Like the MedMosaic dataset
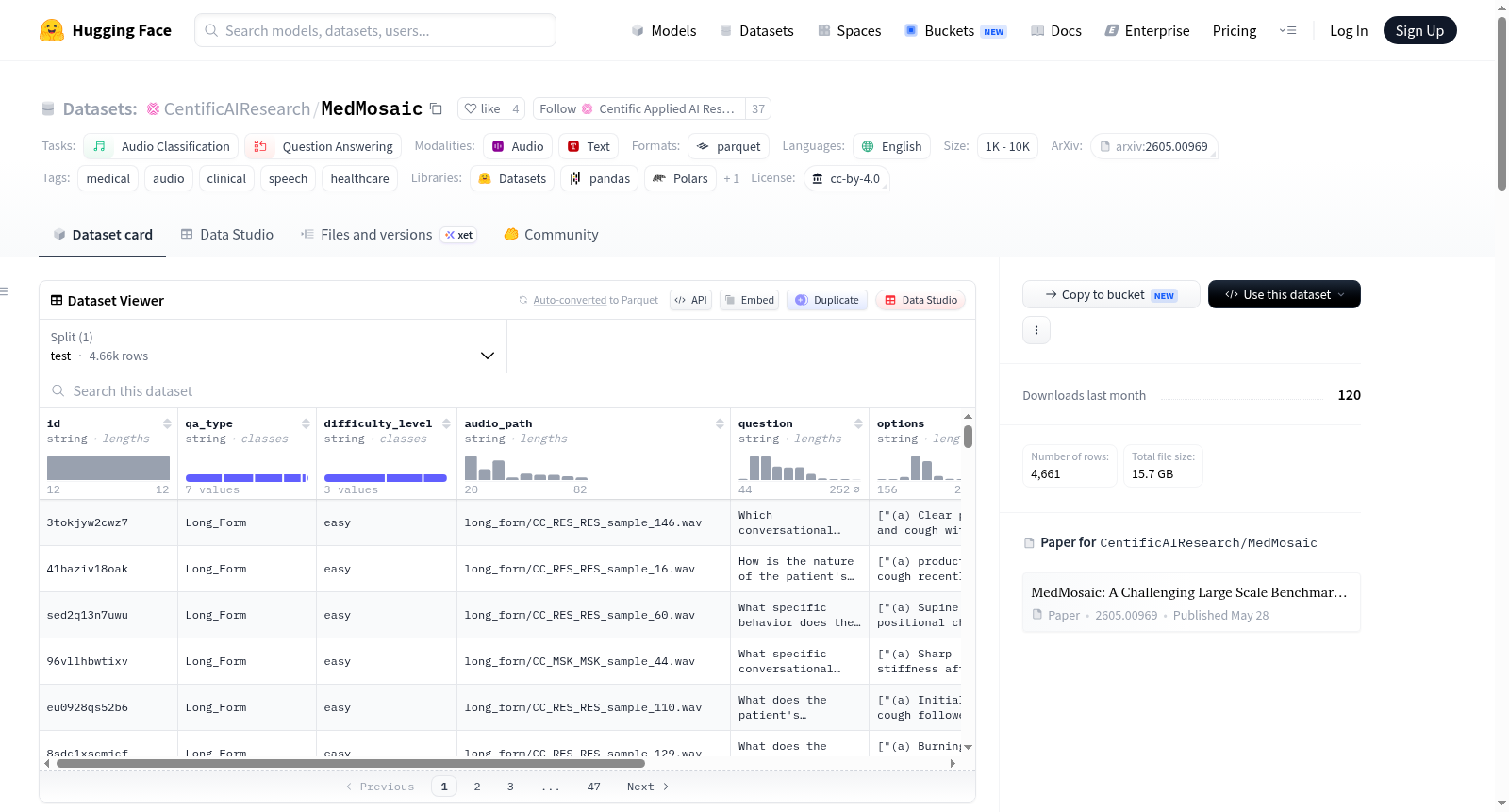The image size is (1509, 812). 482,108
